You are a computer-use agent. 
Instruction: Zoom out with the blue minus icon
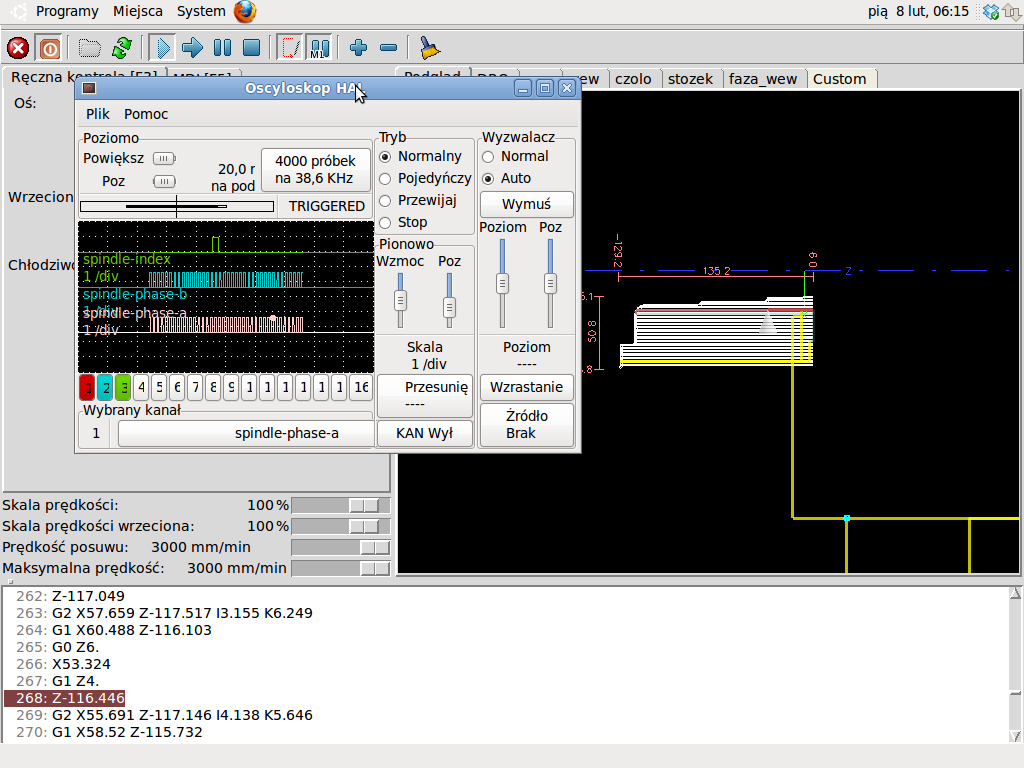[x=389, y=48]
